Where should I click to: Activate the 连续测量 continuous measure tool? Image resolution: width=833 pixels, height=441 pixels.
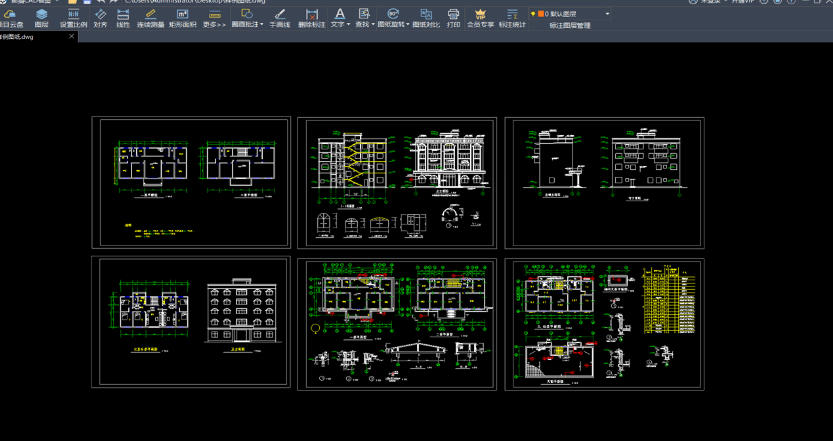tap(150, 17)
